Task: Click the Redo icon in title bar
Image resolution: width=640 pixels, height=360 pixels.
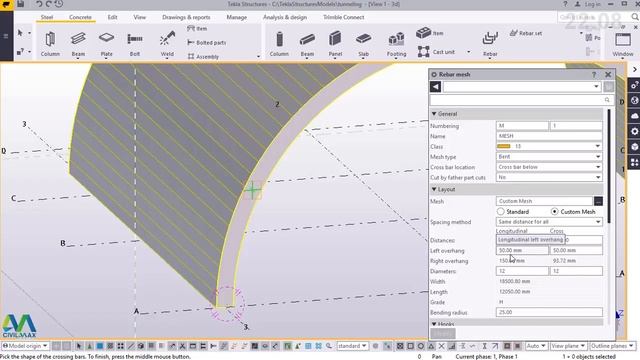Action: (49, 4)
